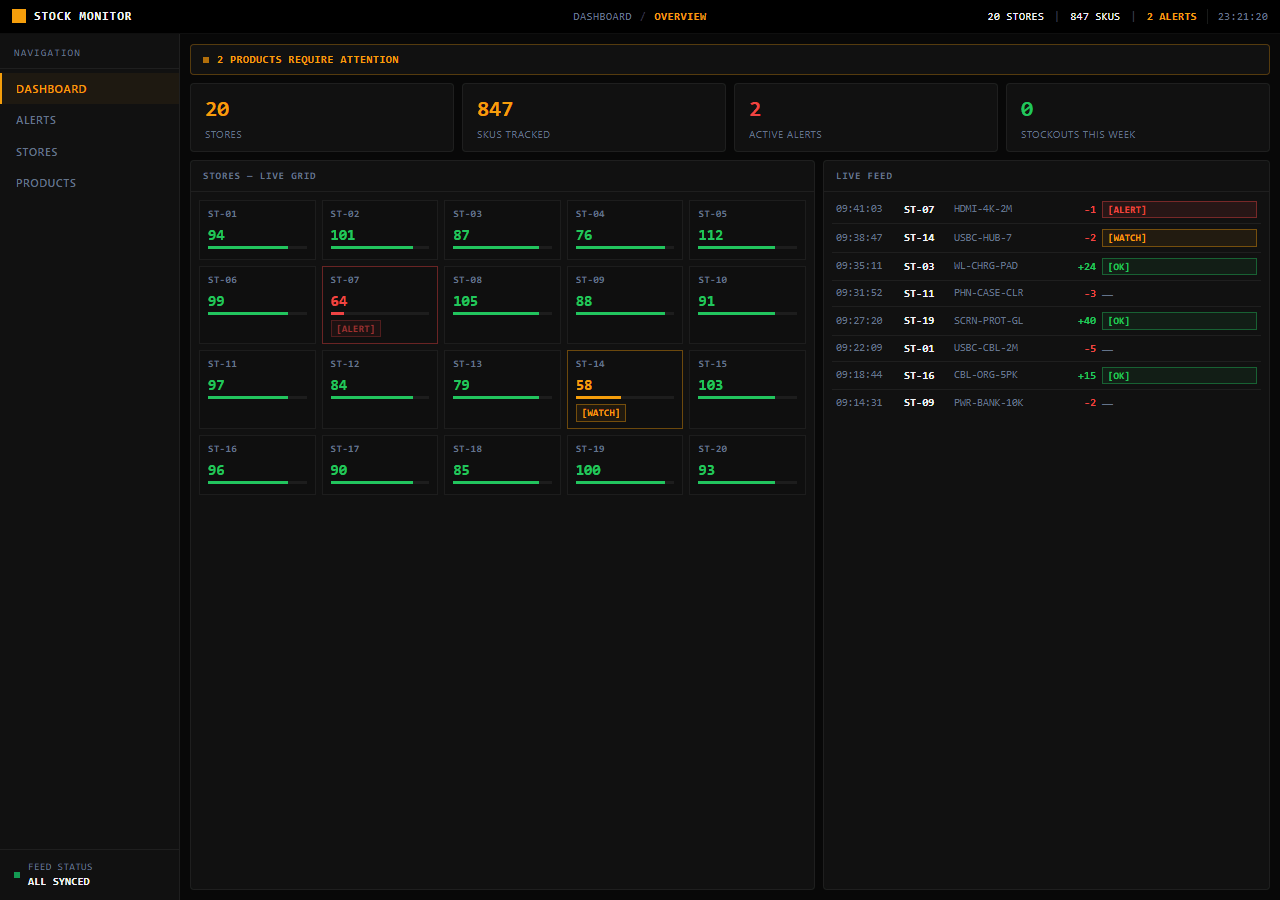Click the orange stock bar on ST-14
This screenshot has width=1280, height=900.
pyautogui.click(x=598, y=397)
